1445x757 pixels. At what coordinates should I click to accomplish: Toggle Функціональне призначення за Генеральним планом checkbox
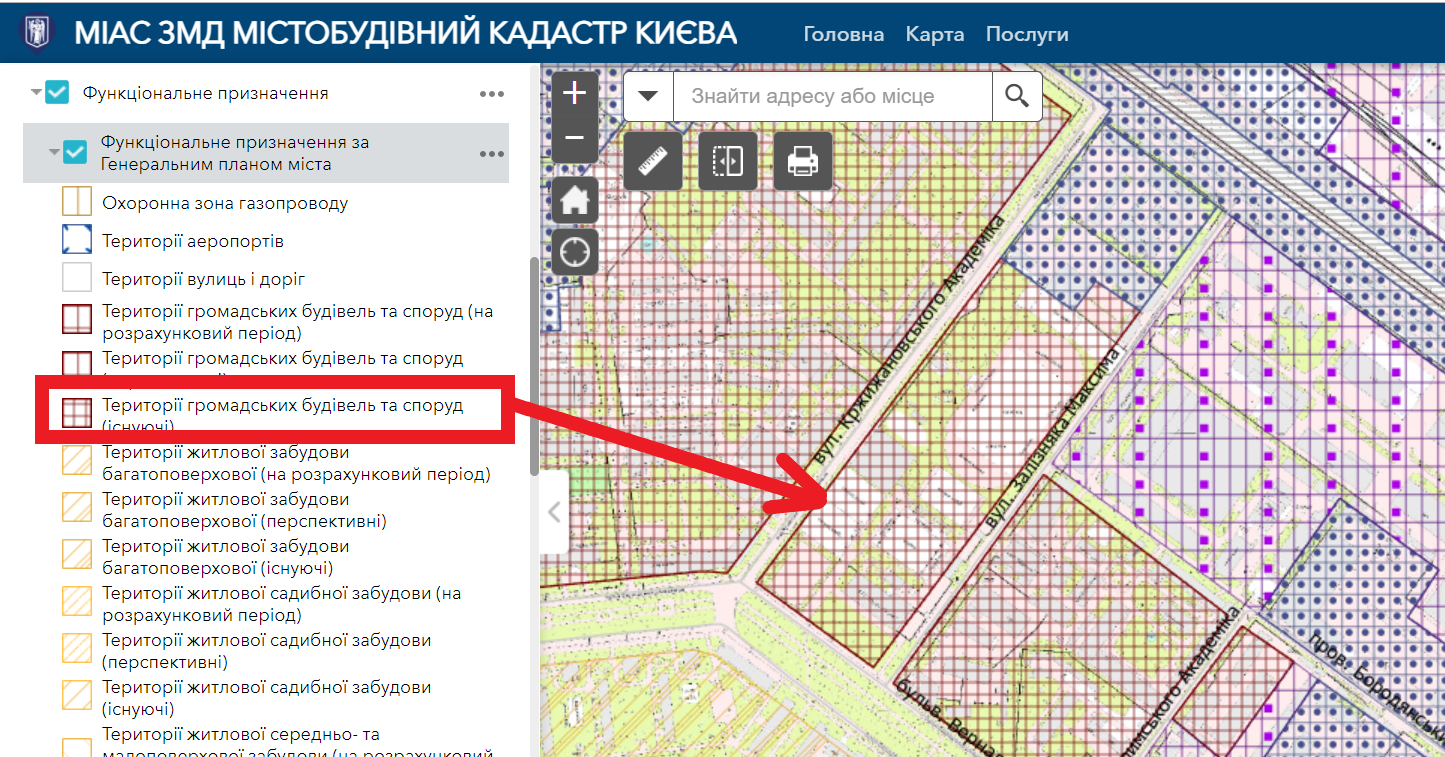tap(75, 152)
